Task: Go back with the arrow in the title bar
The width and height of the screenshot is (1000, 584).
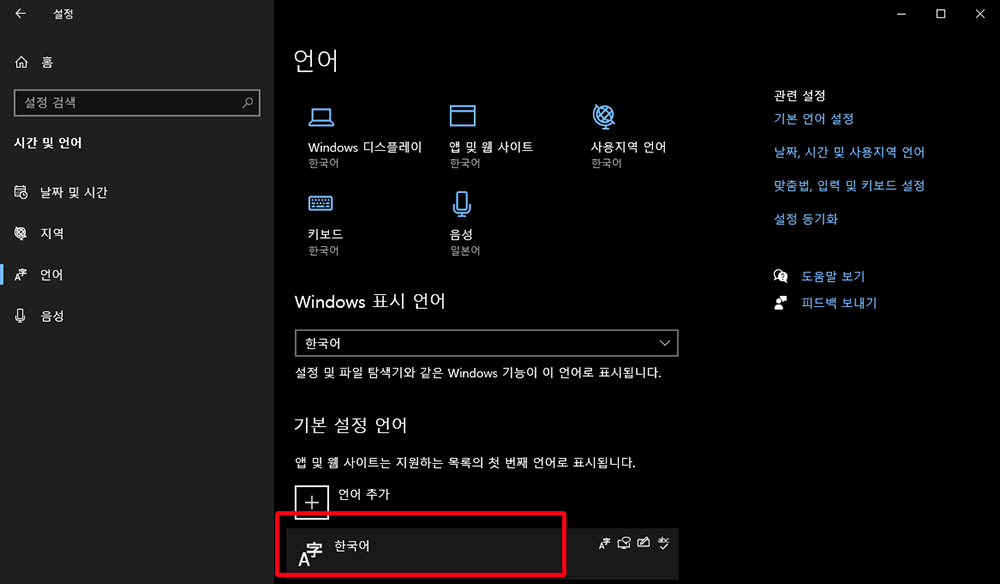Action: click(20, 13)
